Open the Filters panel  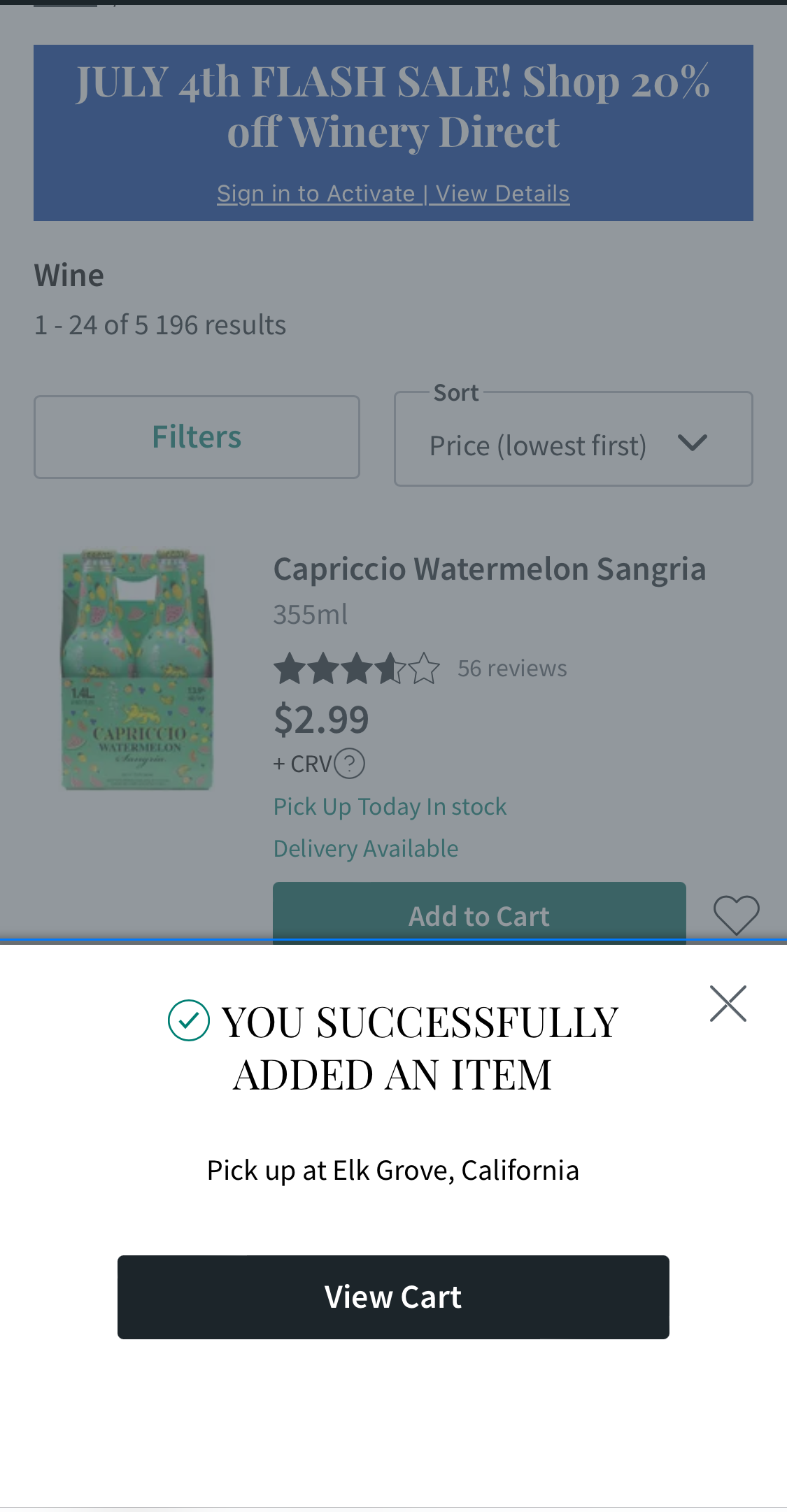(x=197, y=436)
